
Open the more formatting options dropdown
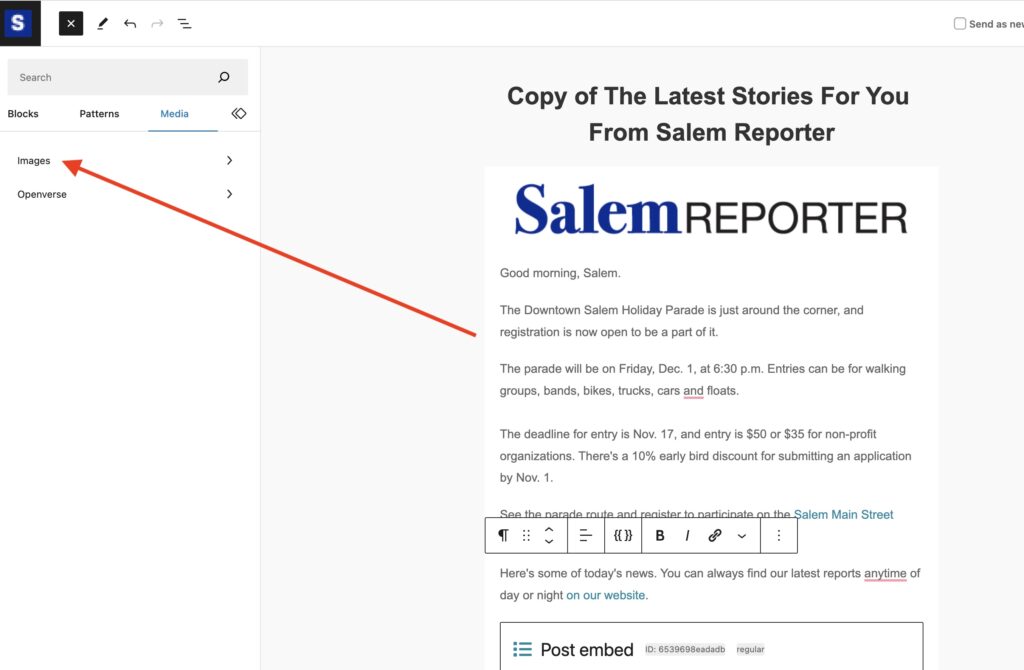click(x=742, y=536)
